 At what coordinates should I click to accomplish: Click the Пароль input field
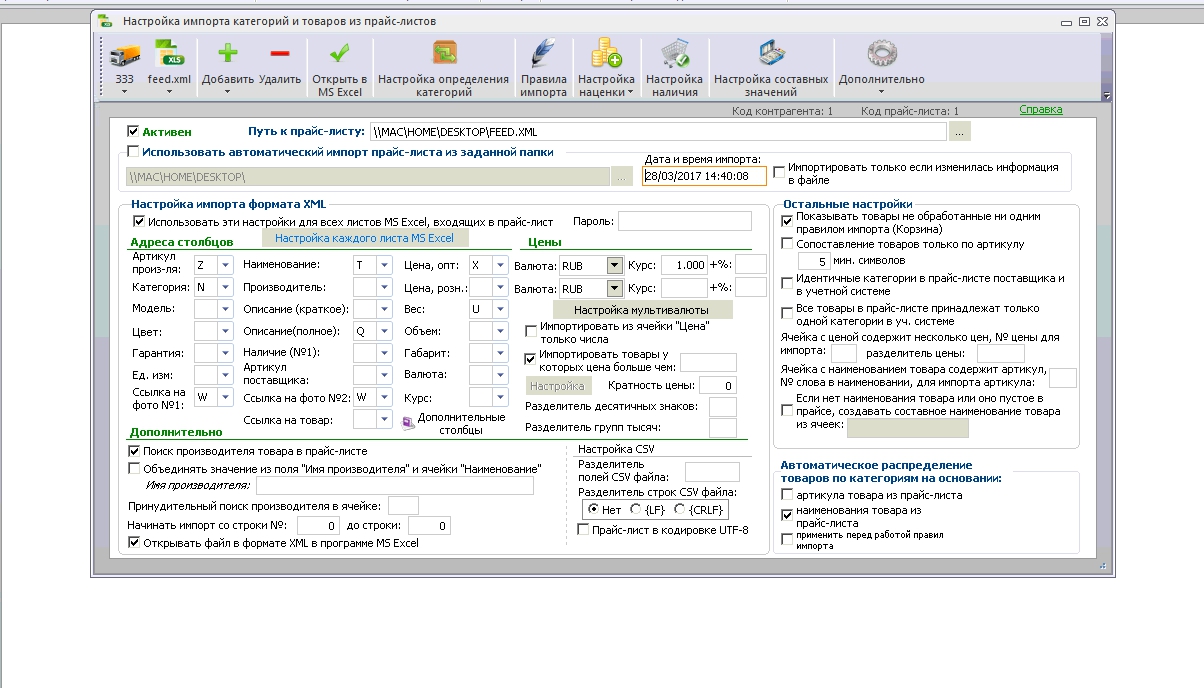[x=684, y=221]
